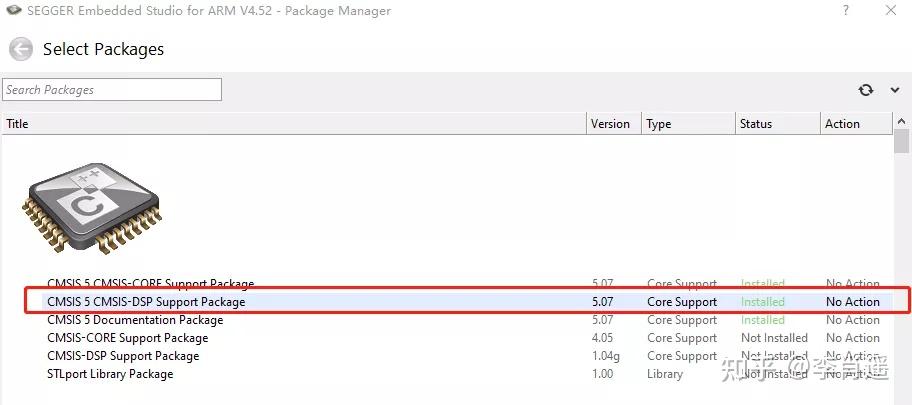Click No Action for CMSIS-CORE Support Package
Screen dimensions: 912x405
(x=852, y=338)
